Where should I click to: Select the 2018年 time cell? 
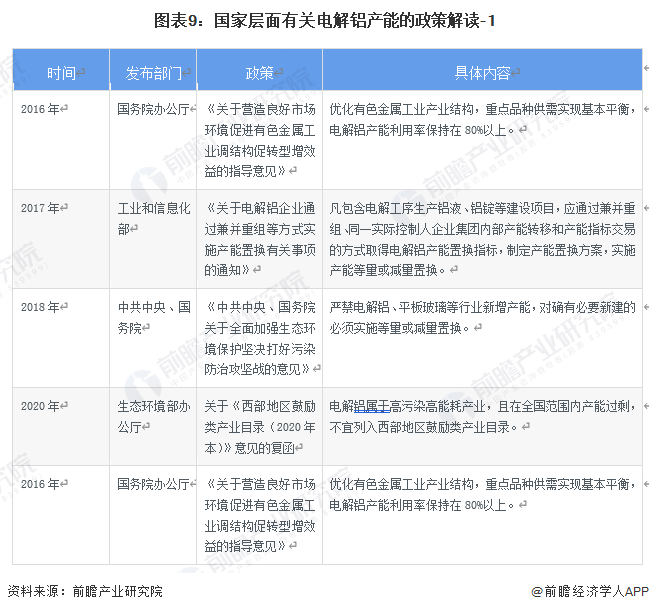click(x=41, y=307)
